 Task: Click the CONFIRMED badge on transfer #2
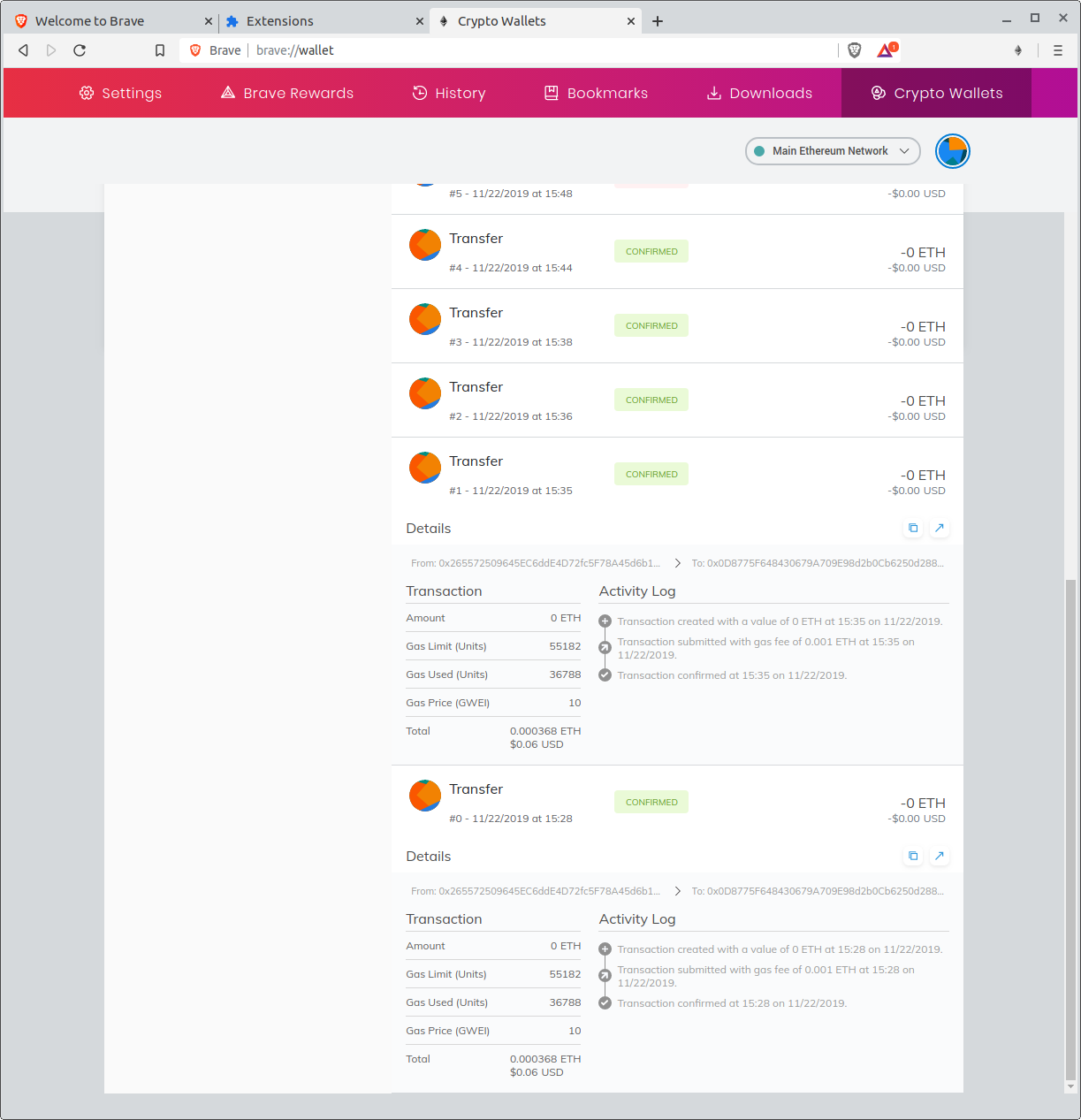tap(651, 400)
